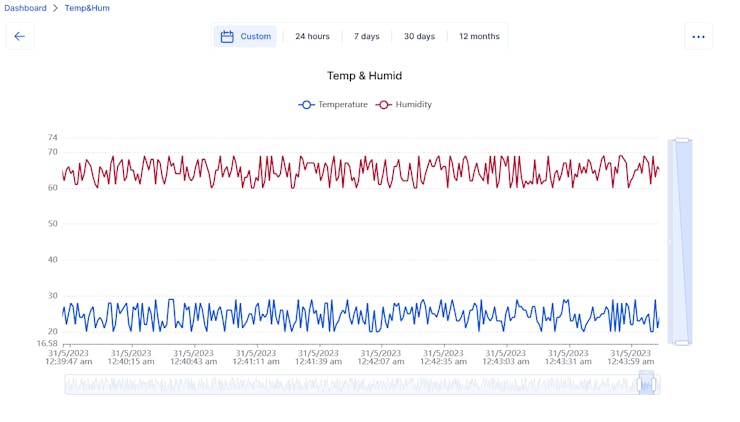Viewport: 740px width, 422px height.
Task: Select the Custom date range with calendar icon
Action: 245,37
